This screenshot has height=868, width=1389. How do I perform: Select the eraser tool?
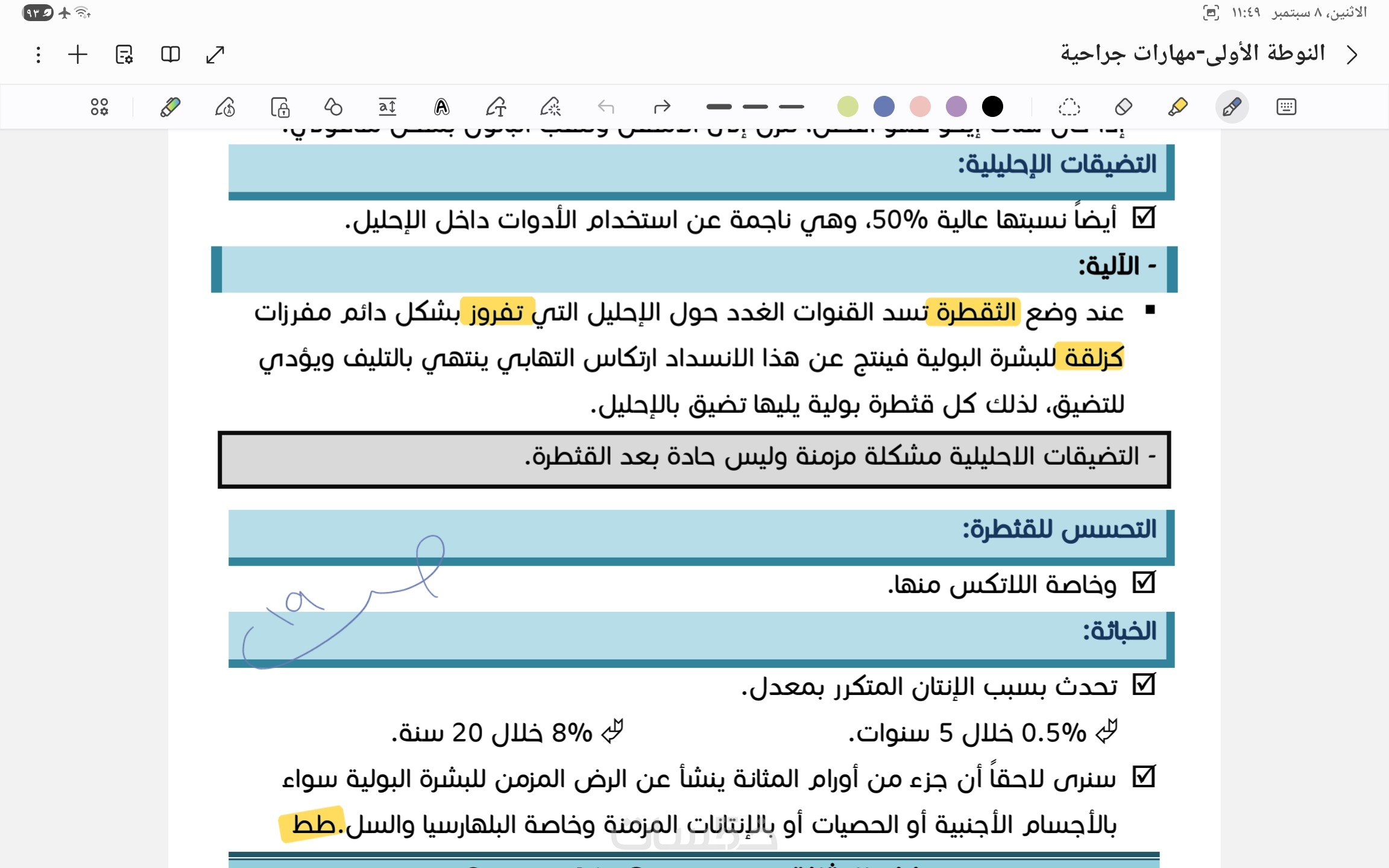pyautogui.click(x=1123, y=107)
